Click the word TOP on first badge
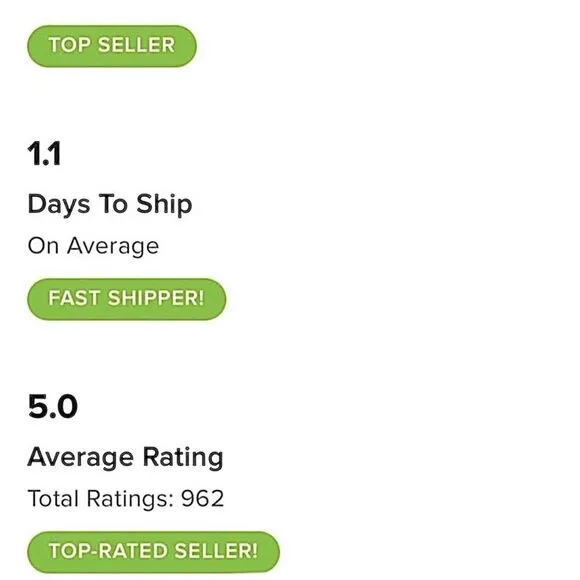580x580 pixels. tap(70, 45)
